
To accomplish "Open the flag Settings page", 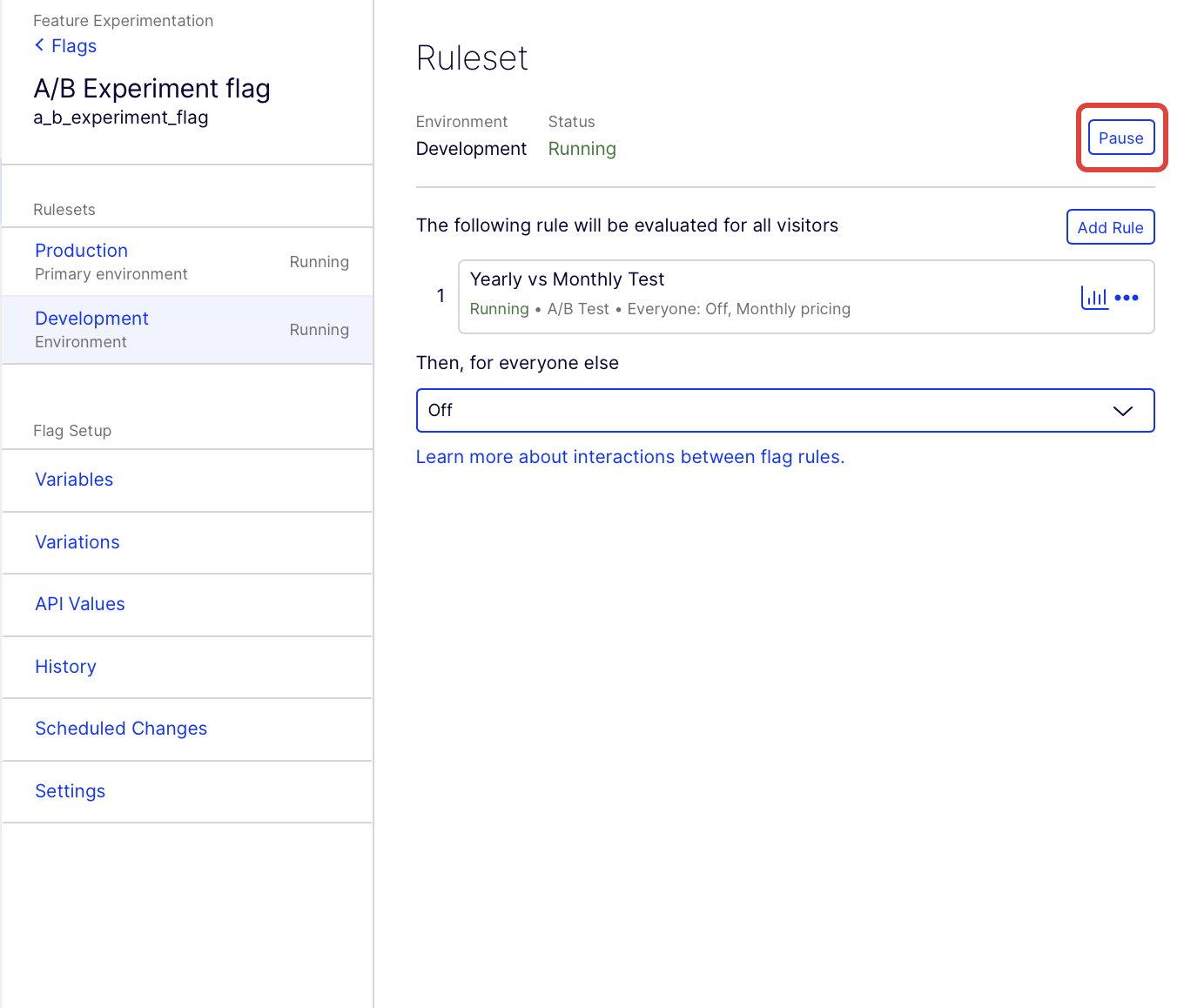I will (x=70, y=791).
